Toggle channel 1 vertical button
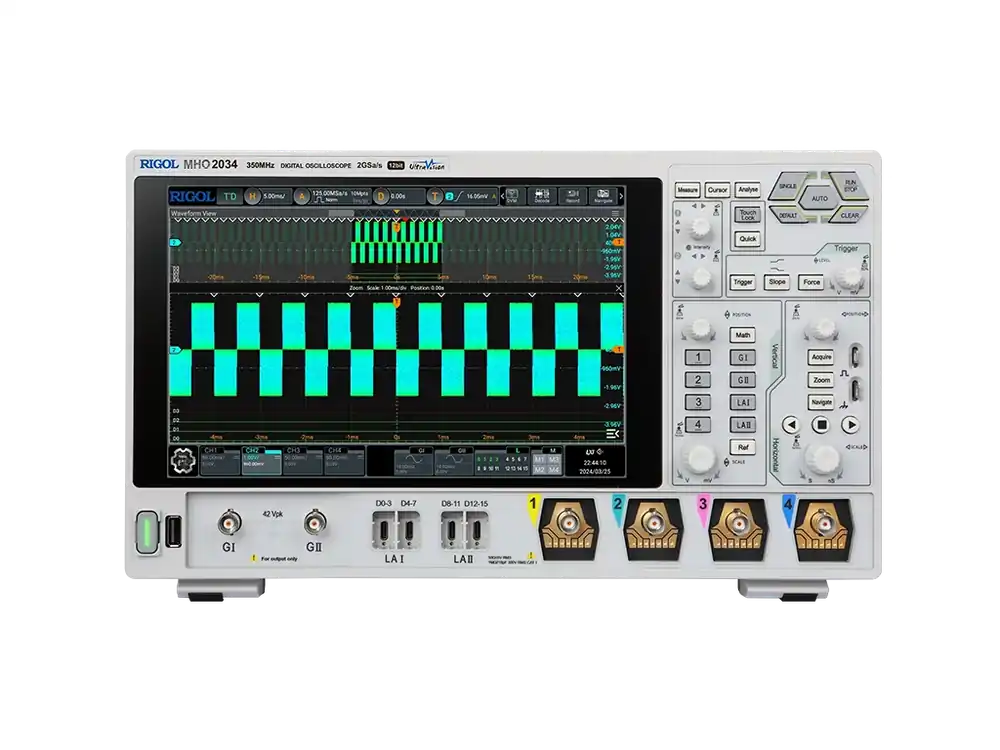 pos(698,358)
